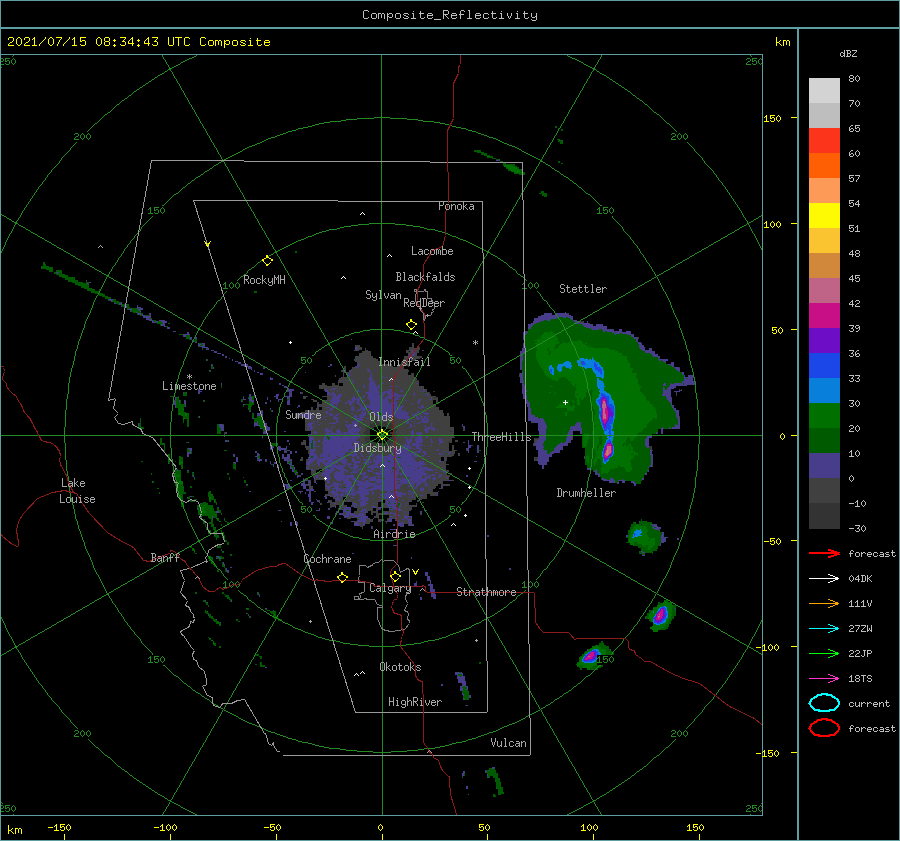
Task: Click the yellow diamond marker in Calgary
Action: pos(395,576)
